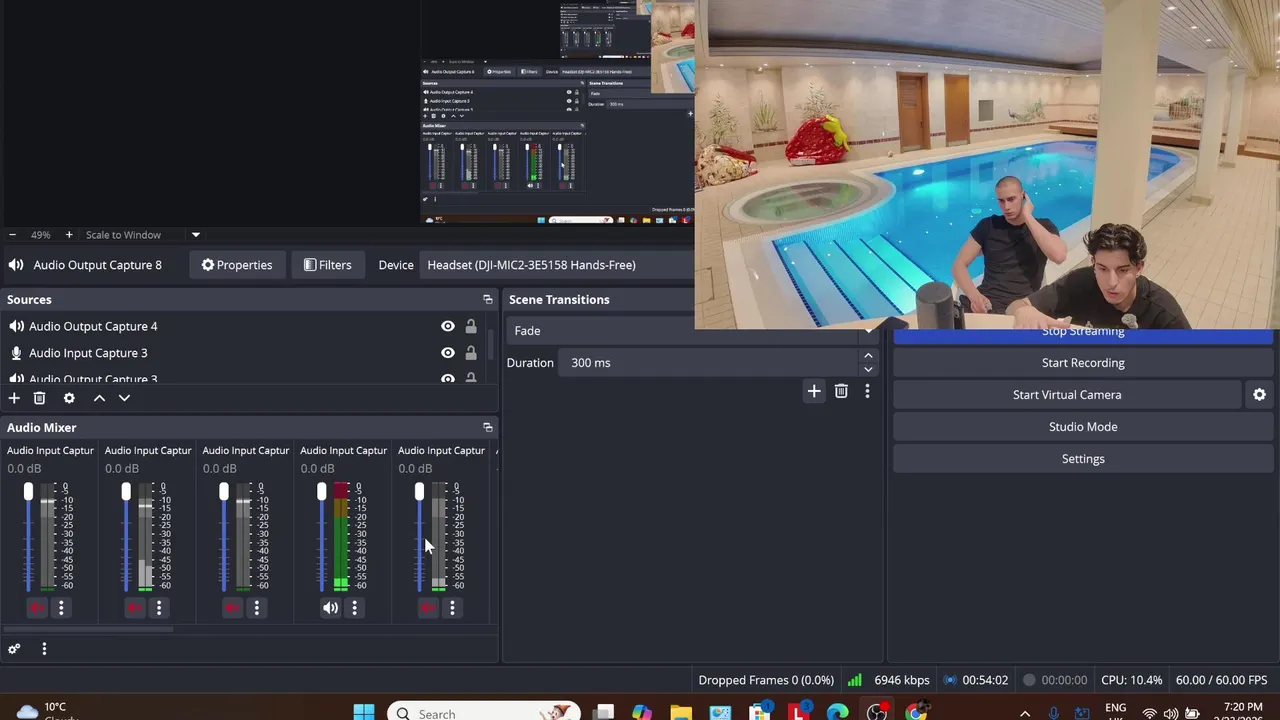1280x720 pixels.
Task: Open the Filters button for the source
Action: point(327,265)
